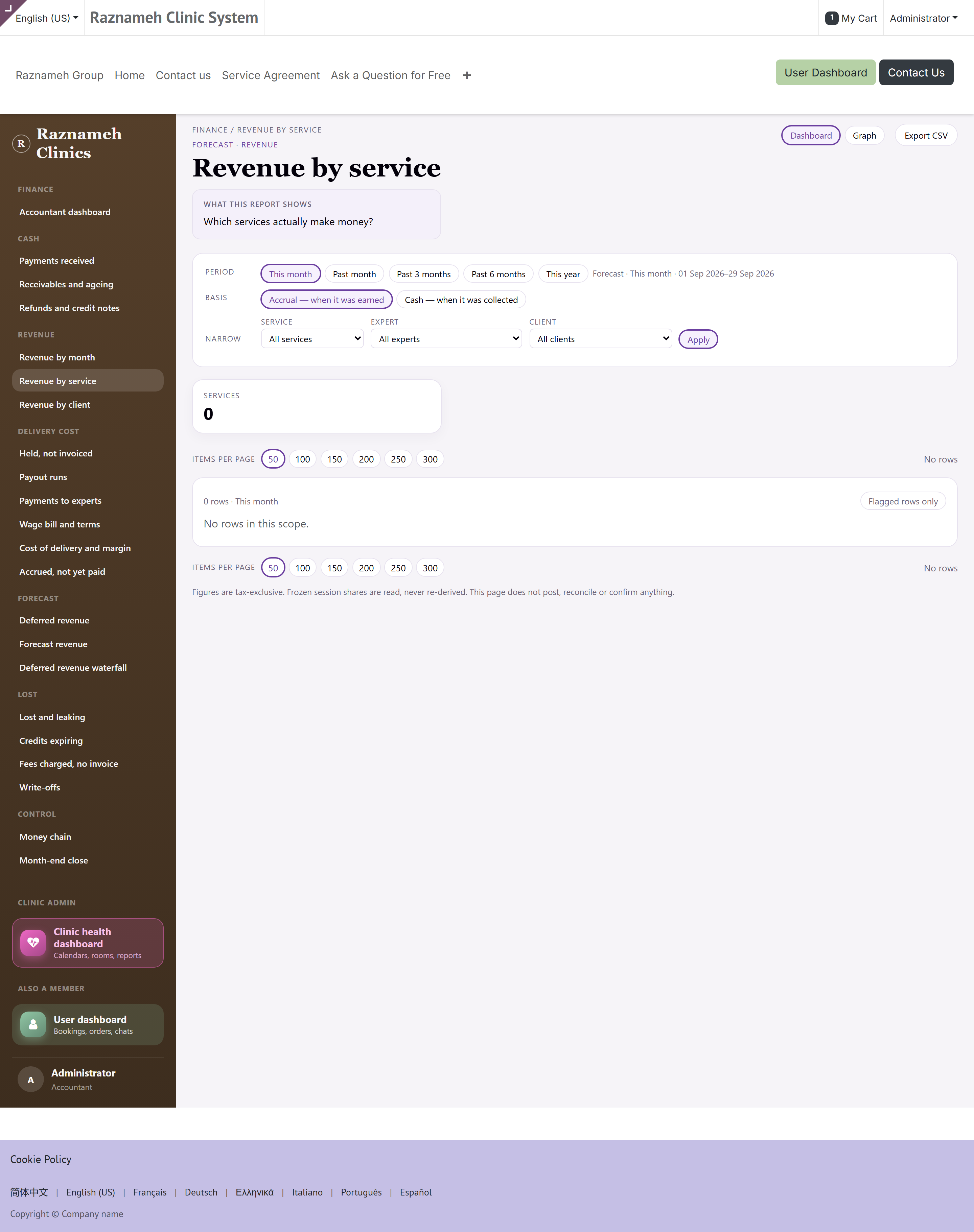Open Raznameh Group menu item
Screen dimensions: 974x1232
click(60, 75)
